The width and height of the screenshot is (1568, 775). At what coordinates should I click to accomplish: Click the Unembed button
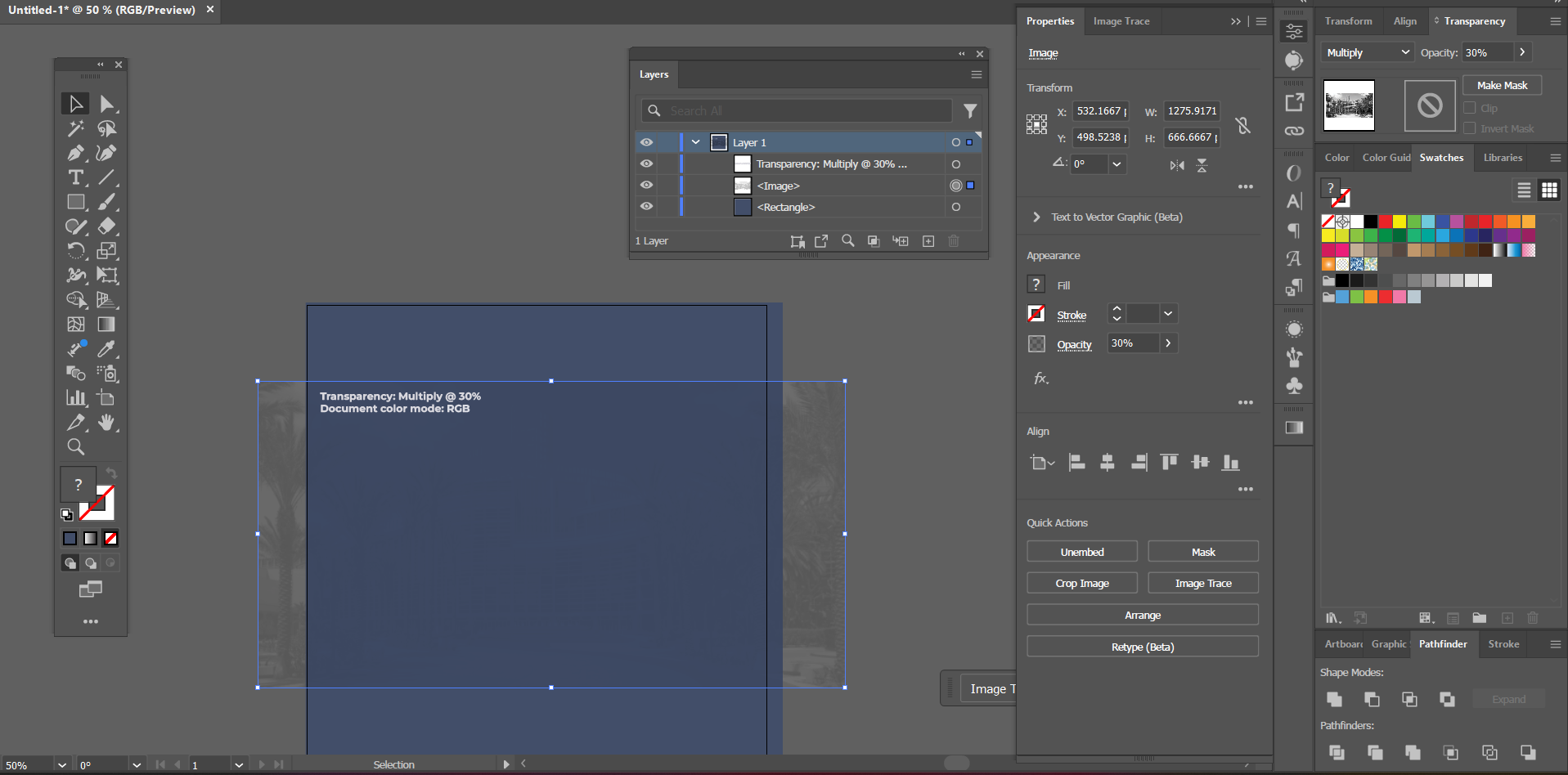1081,551
